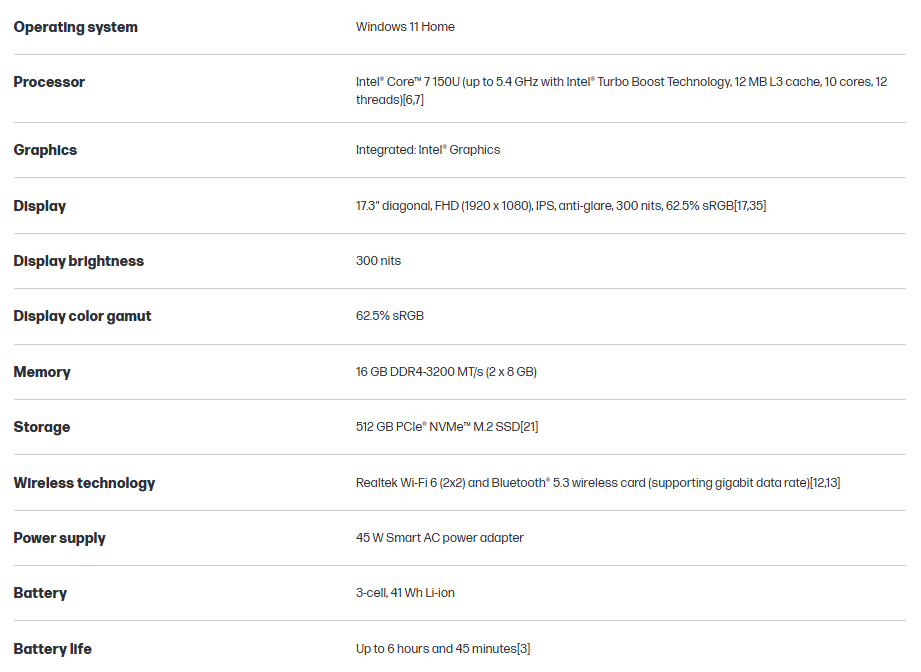Click the Graphics row label

tap(45, 150)
